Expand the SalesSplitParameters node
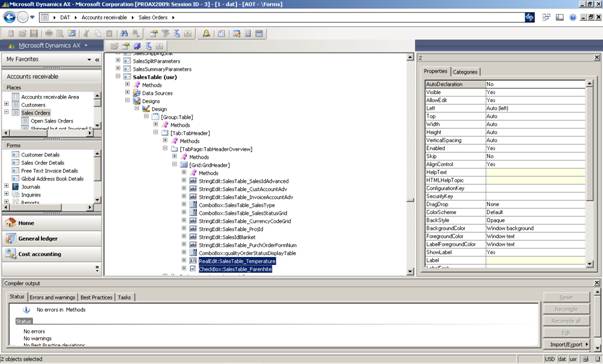The height and width of the screenshot is (364, 603). click(x=118, y=60)
